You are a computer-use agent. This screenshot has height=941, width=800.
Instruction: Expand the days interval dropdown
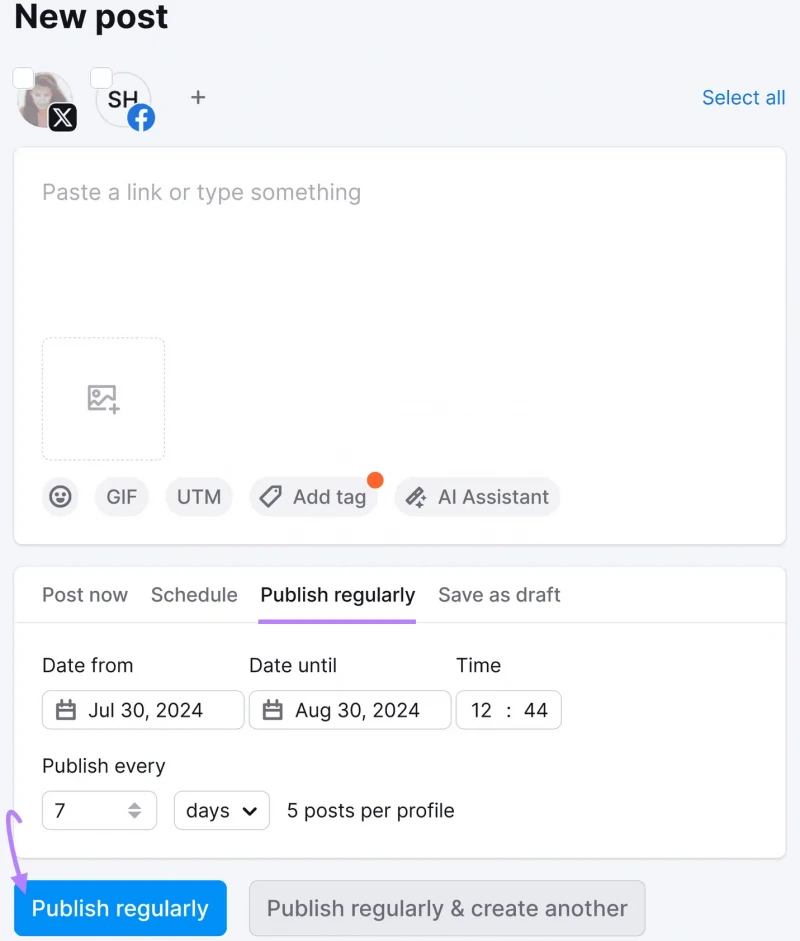click(x=221, y=811)
